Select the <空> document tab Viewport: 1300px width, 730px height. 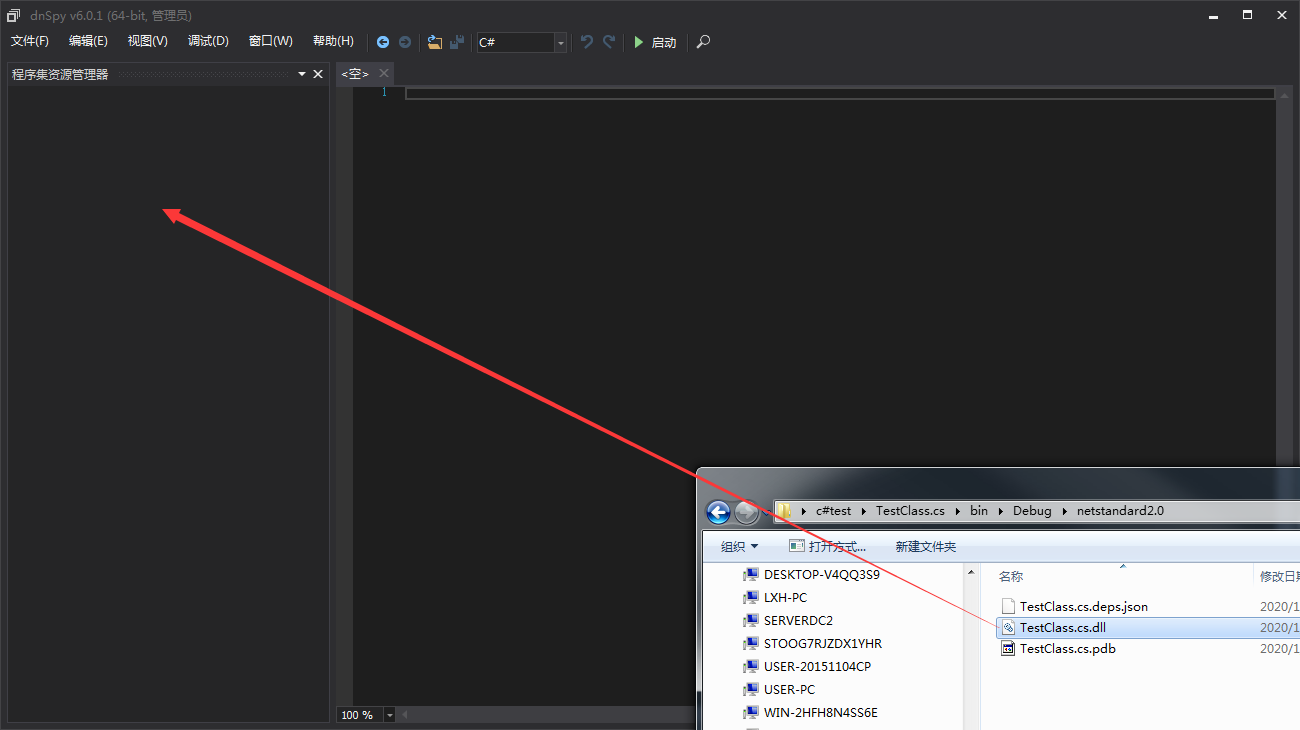[x=355, y=74]
